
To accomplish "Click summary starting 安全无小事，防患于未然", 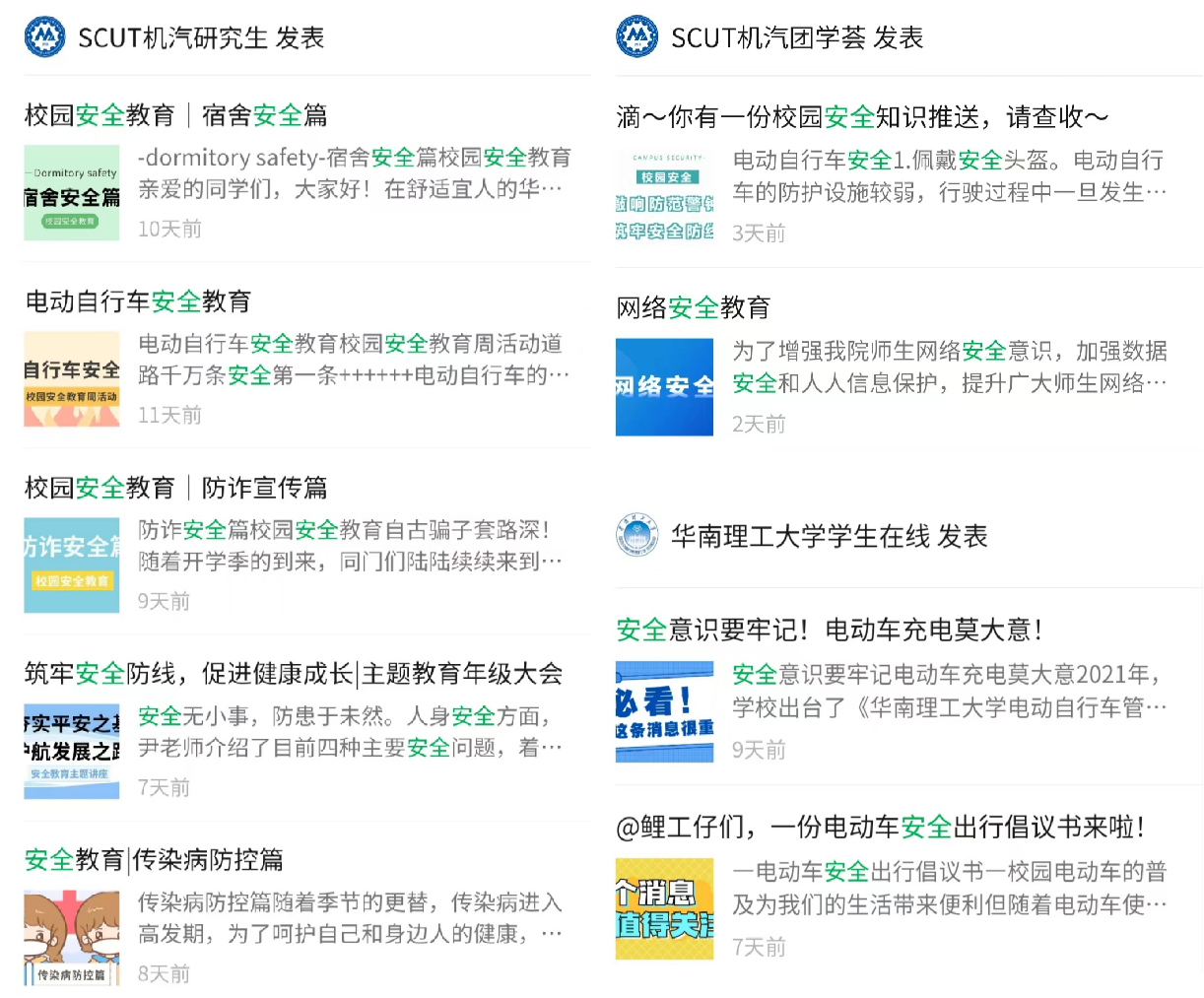I will click(x=351, y=731).
